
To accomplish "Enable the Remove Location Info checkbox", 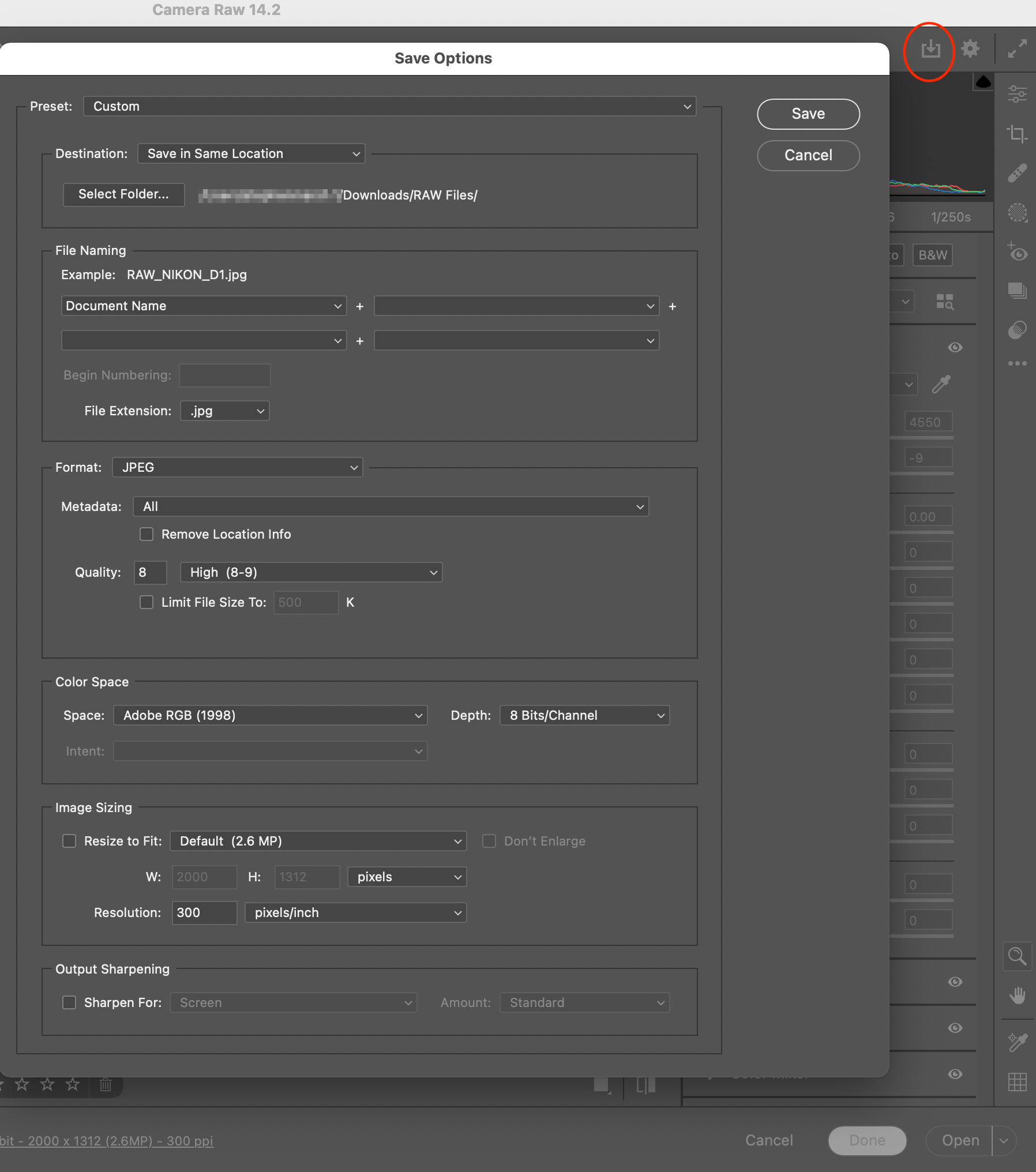I will [146, 534].
